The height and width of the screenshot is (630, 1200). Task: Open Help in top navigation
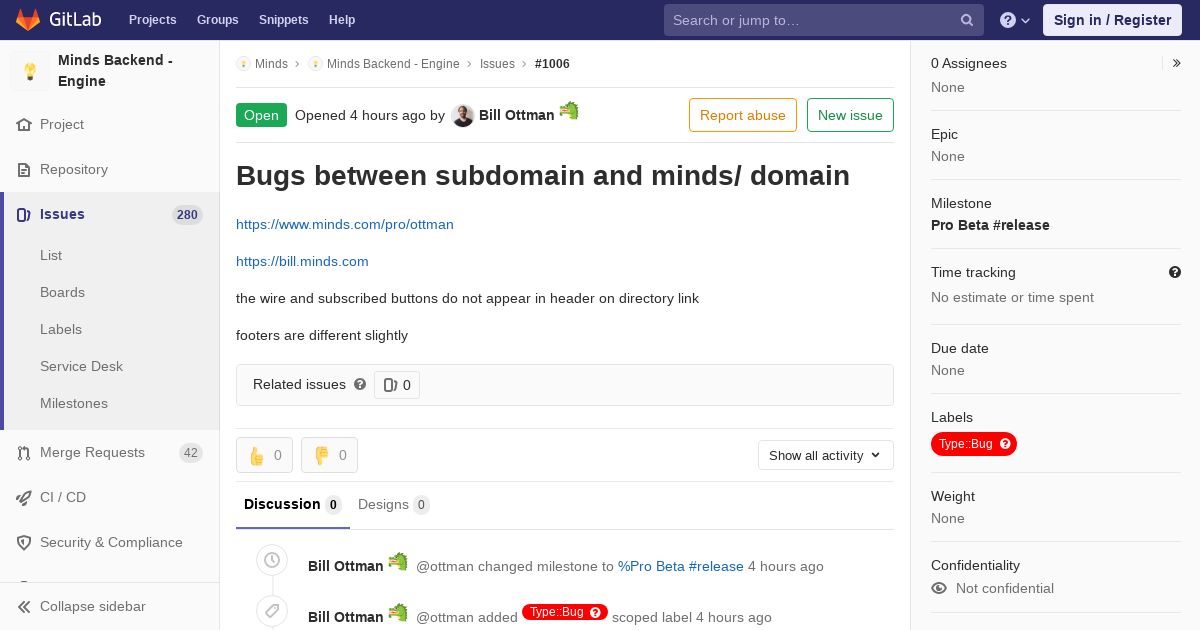(342, 20)
